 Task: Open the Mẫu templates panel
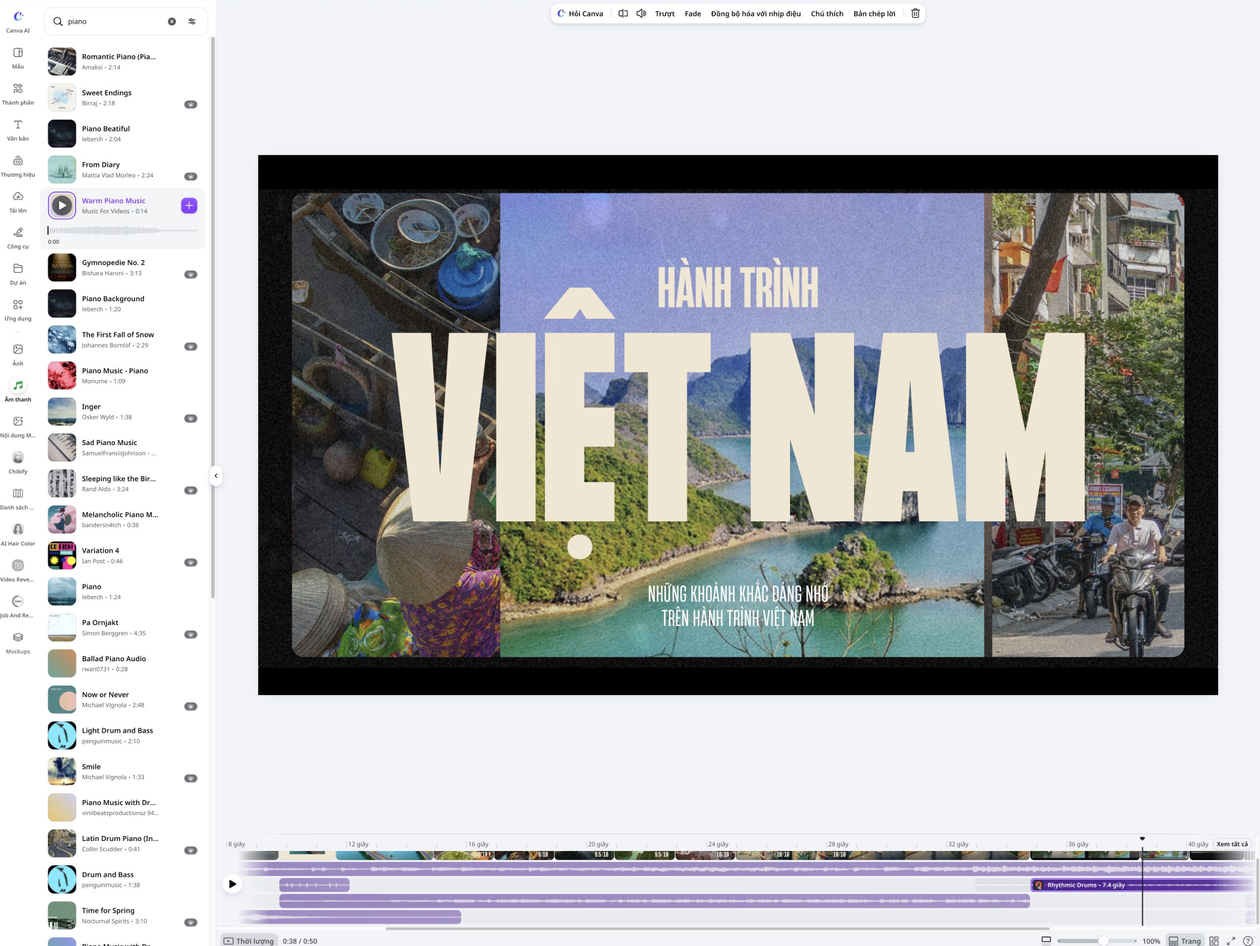[x=17, y=57]
